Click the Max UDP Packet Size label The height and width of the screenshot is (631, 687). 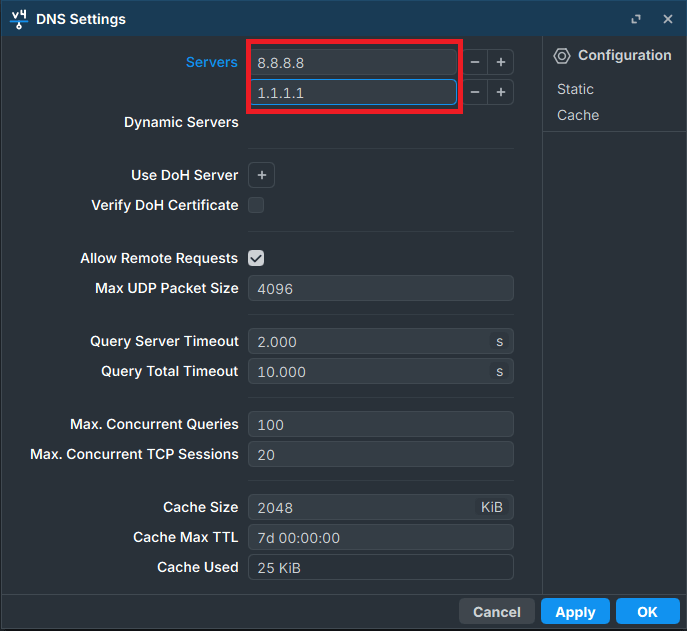167,288
